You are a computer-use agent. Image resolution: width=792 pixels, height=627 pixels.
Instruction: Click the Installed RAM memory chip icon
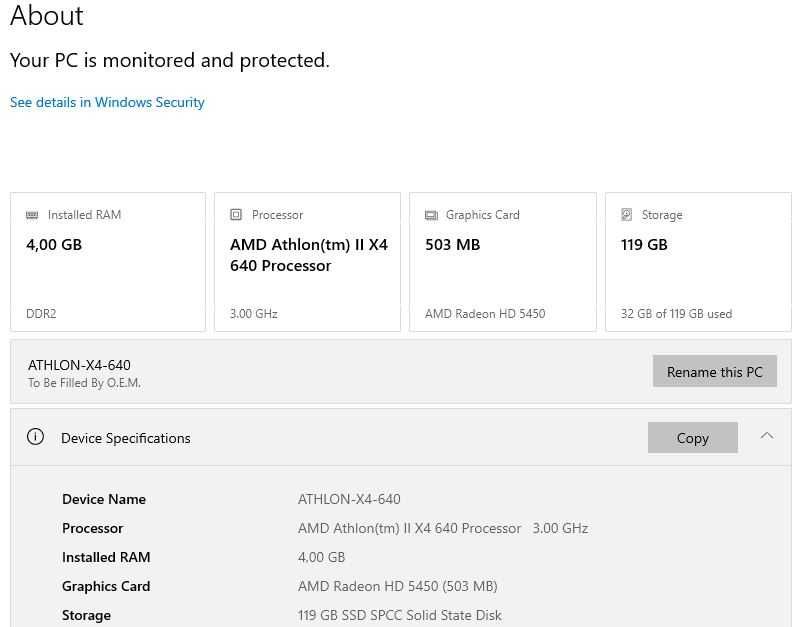[32, 215]
